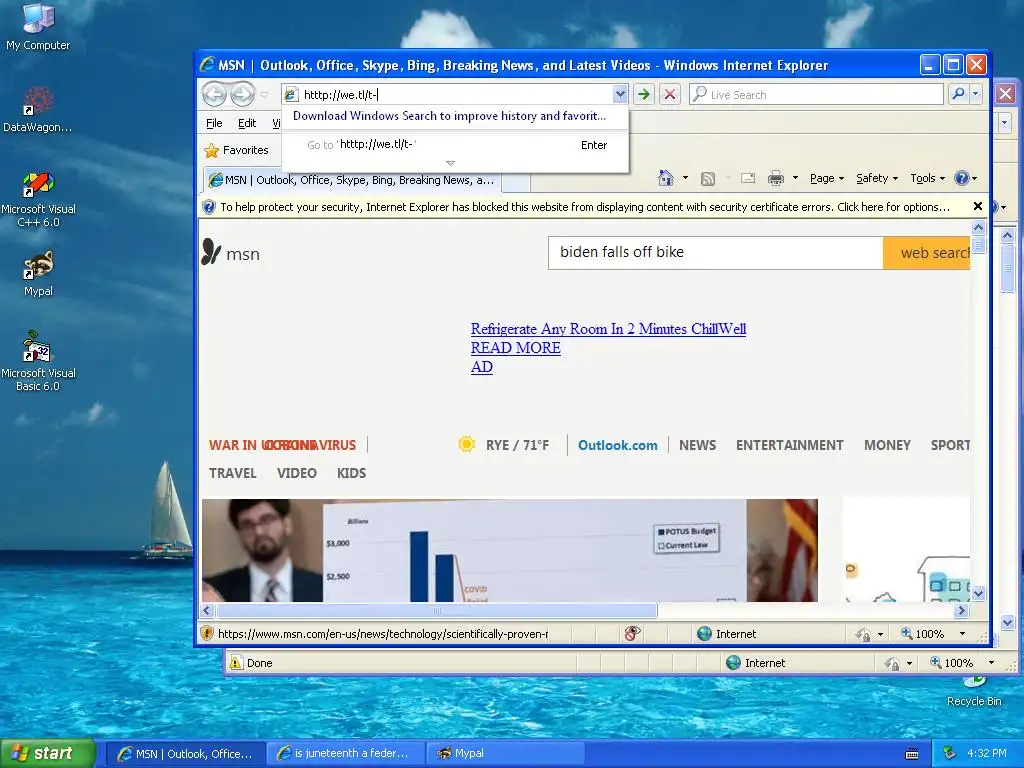Open the Page menu
The height and width of the screenshot is (768, 1024).
[827, 178]
